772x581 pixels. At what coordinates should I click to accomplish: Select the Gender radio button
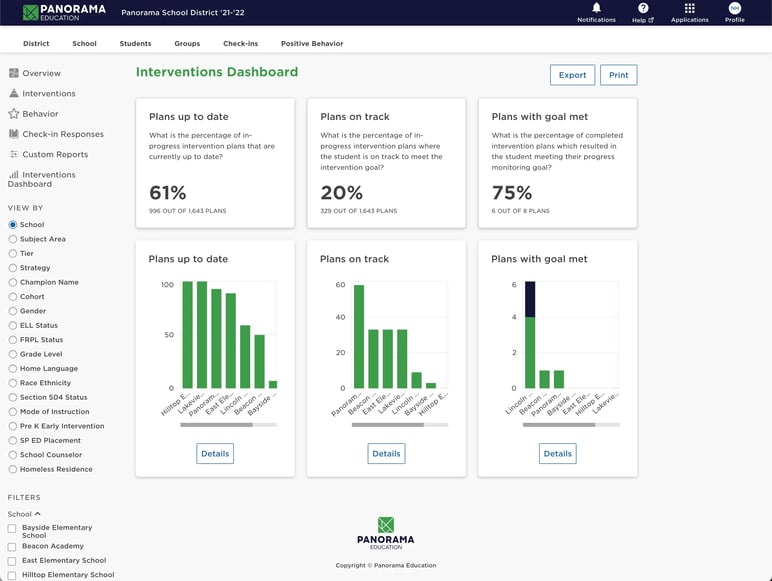tap(13, 311)
